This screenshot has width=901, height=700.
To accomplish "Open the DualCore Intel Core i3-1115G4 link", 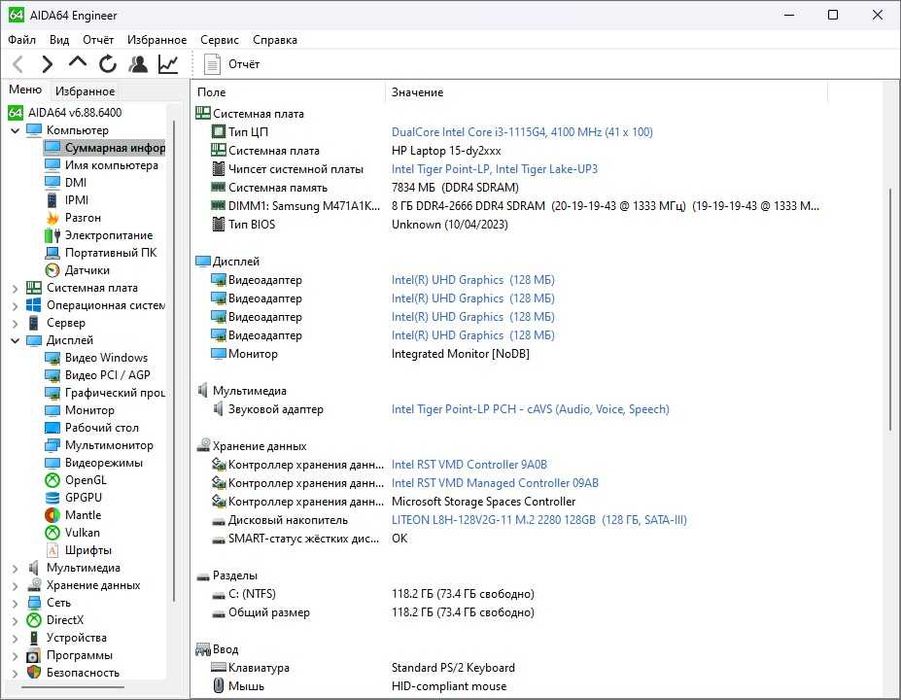I will click(522, 132).
